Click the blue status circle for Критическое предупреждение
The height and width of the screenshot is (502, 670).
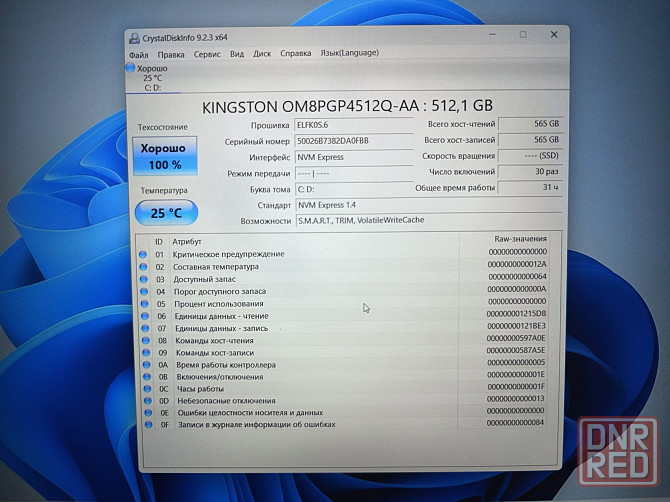pos(144,254)
